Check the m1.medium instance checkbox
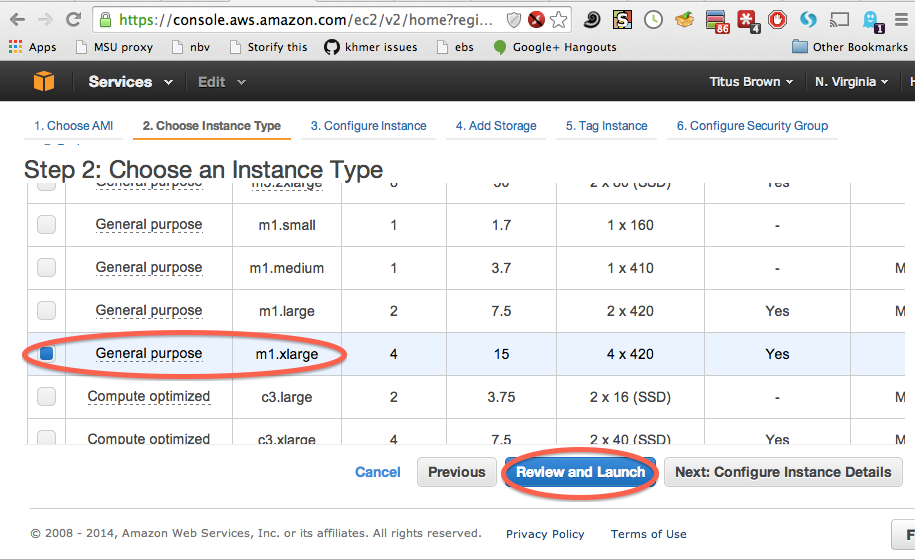 coord(47,268)
